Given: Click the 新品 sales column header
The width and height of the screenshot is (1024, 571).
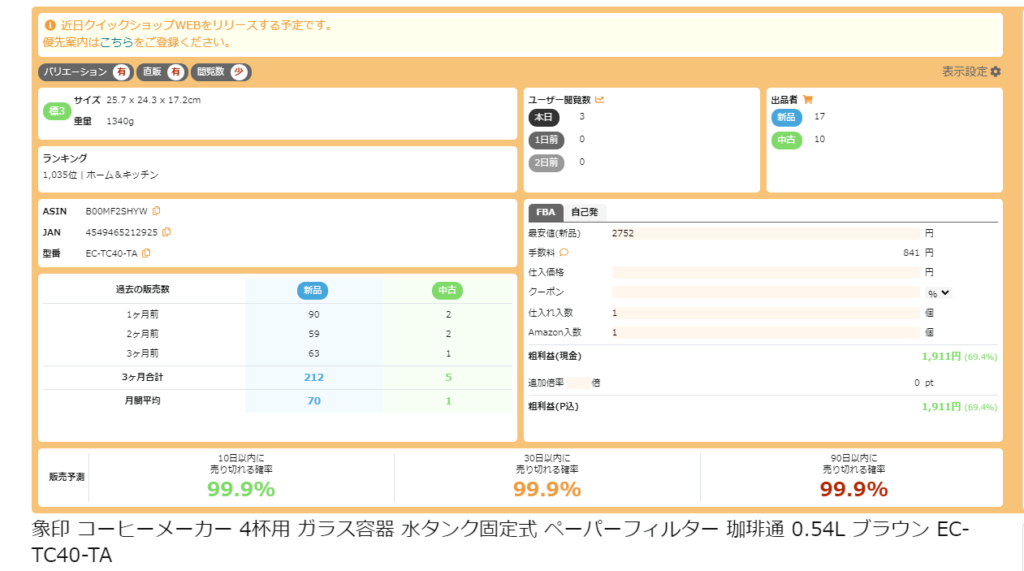Looking at the screenshot, I should [312, 290].
